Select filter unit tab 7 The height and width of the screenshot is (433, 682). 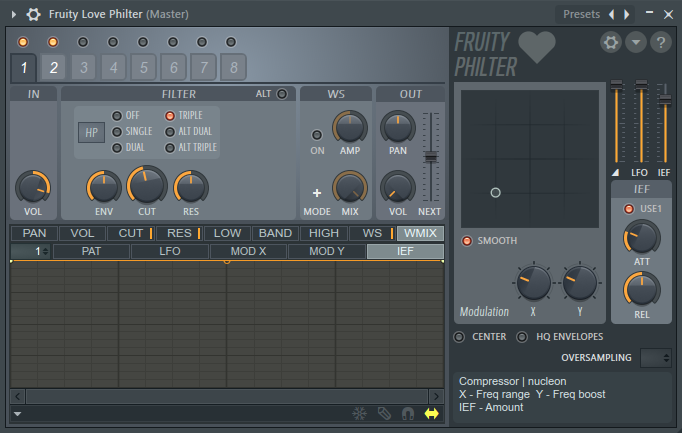[204, 67]
